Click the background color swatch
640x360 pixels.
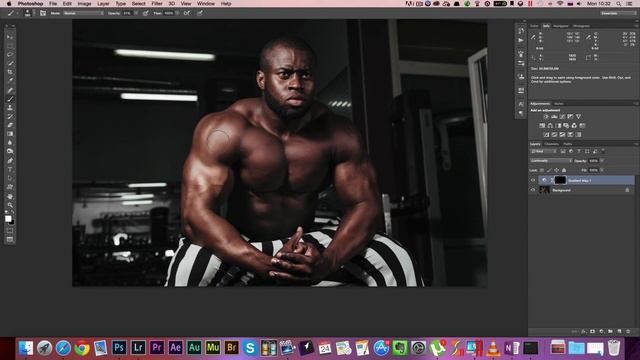(x=12, y=222)
